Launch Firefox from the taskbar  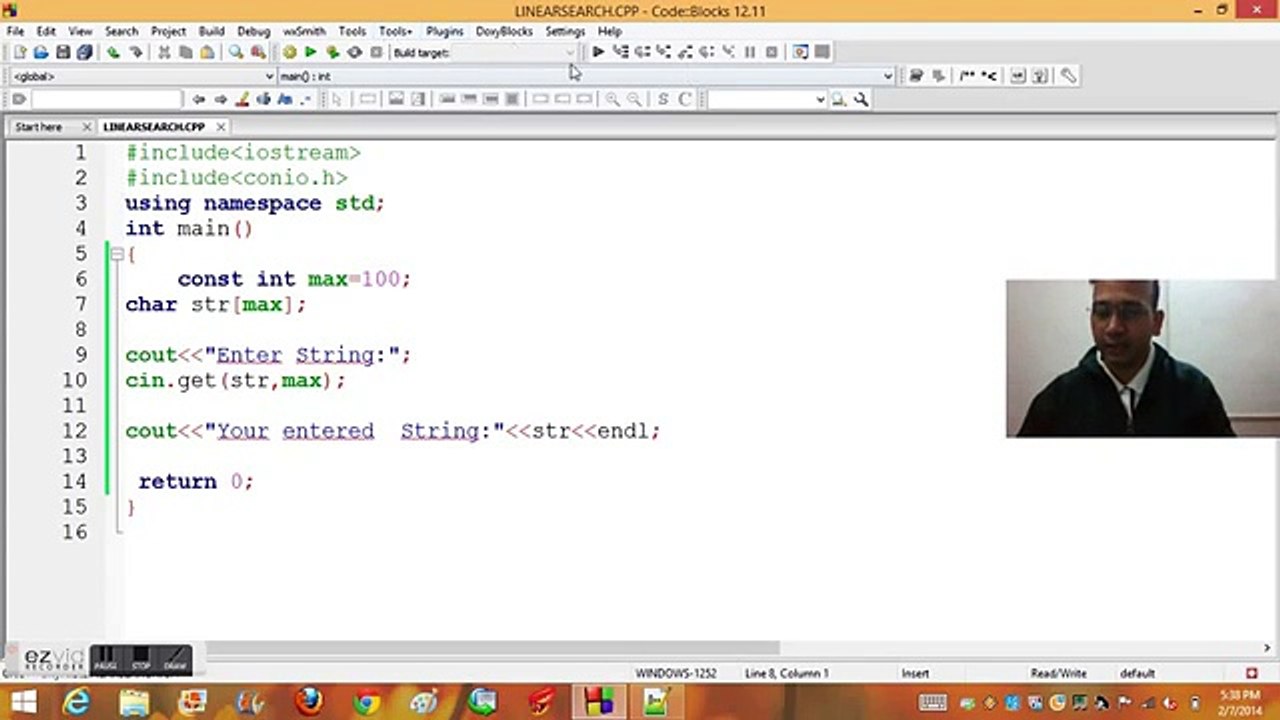click(x=309, y=702)
